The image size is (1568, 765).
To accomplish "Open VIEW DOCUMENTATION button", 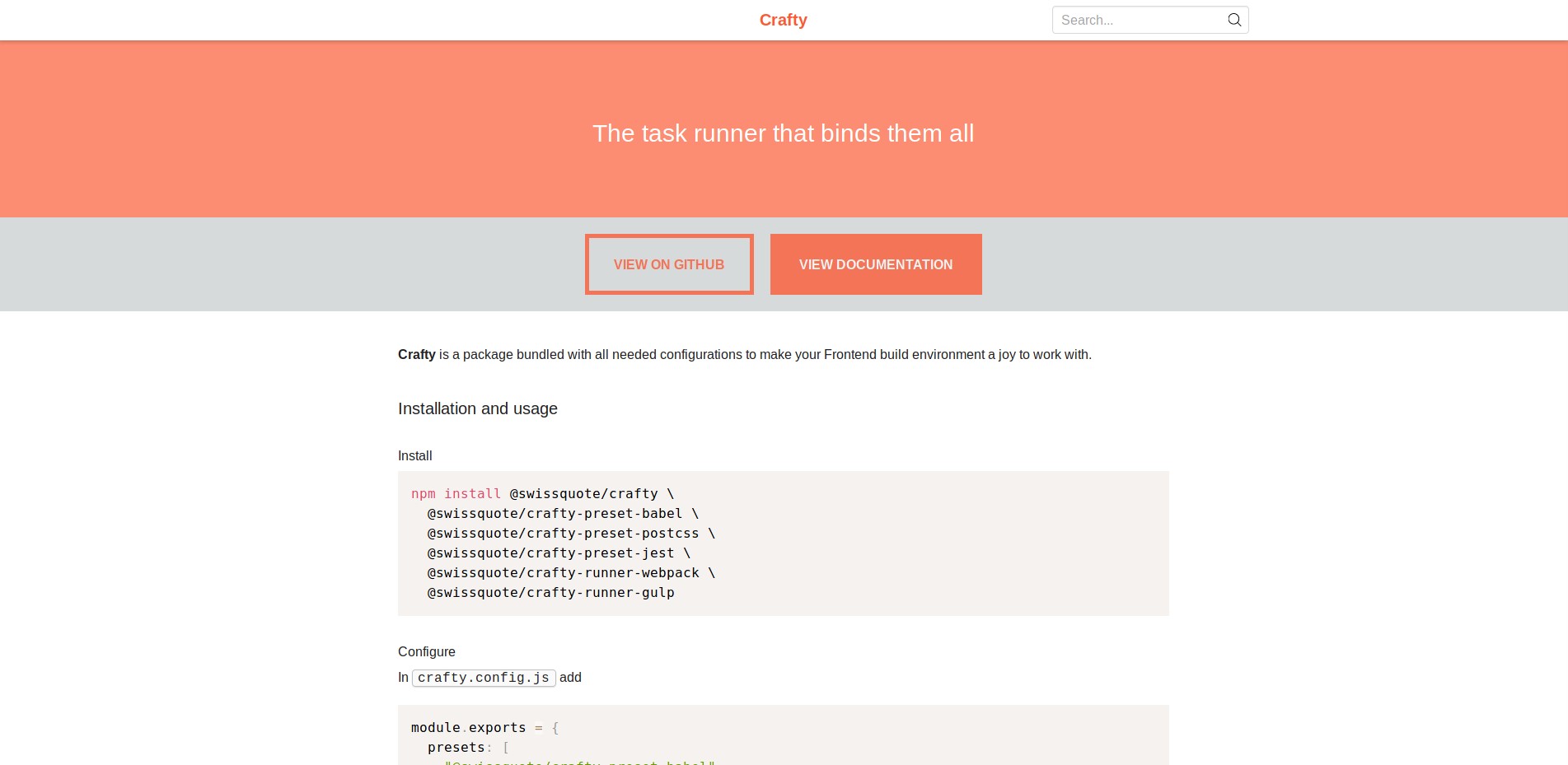I will (875, 264).
